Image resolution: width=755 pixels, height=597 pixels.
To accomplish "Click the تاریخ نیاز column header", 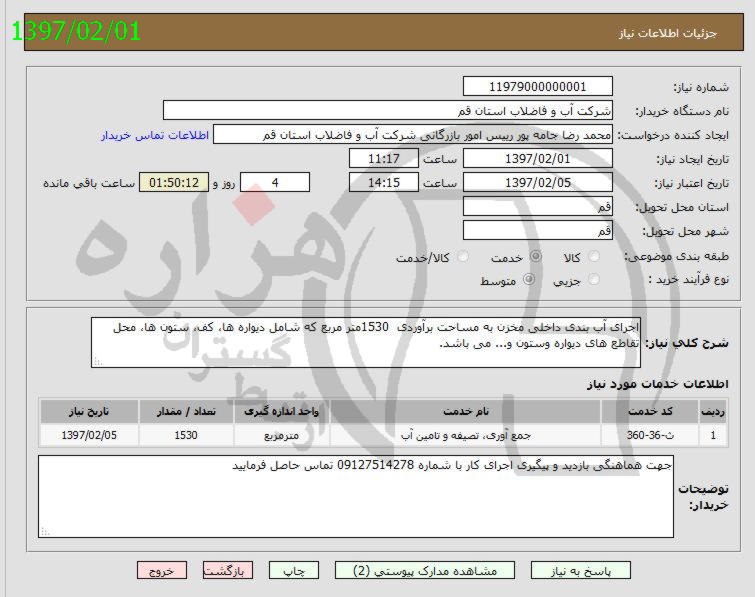I will tap(89, 412).
